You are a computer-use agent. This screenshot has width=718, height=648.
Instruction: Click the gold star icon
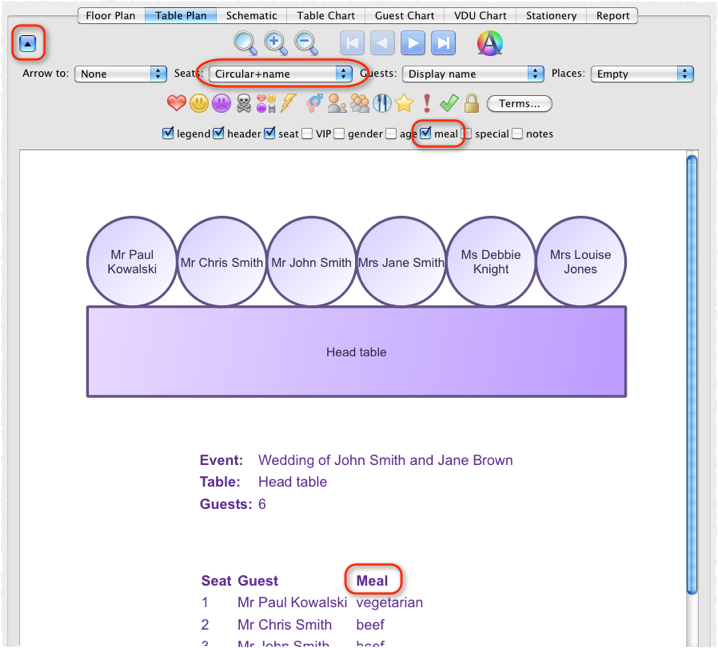(404, 103)
